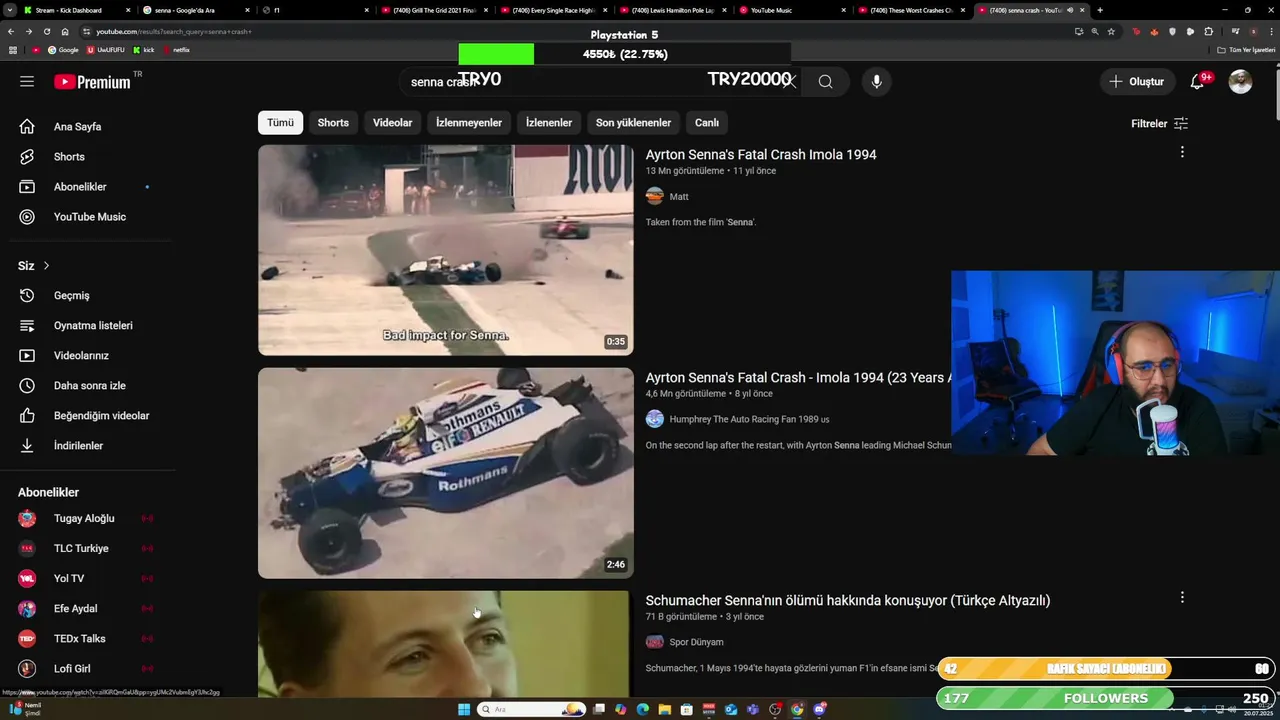Switch to Lewis Hamilton Pole Lap tab

pos(675,10)
